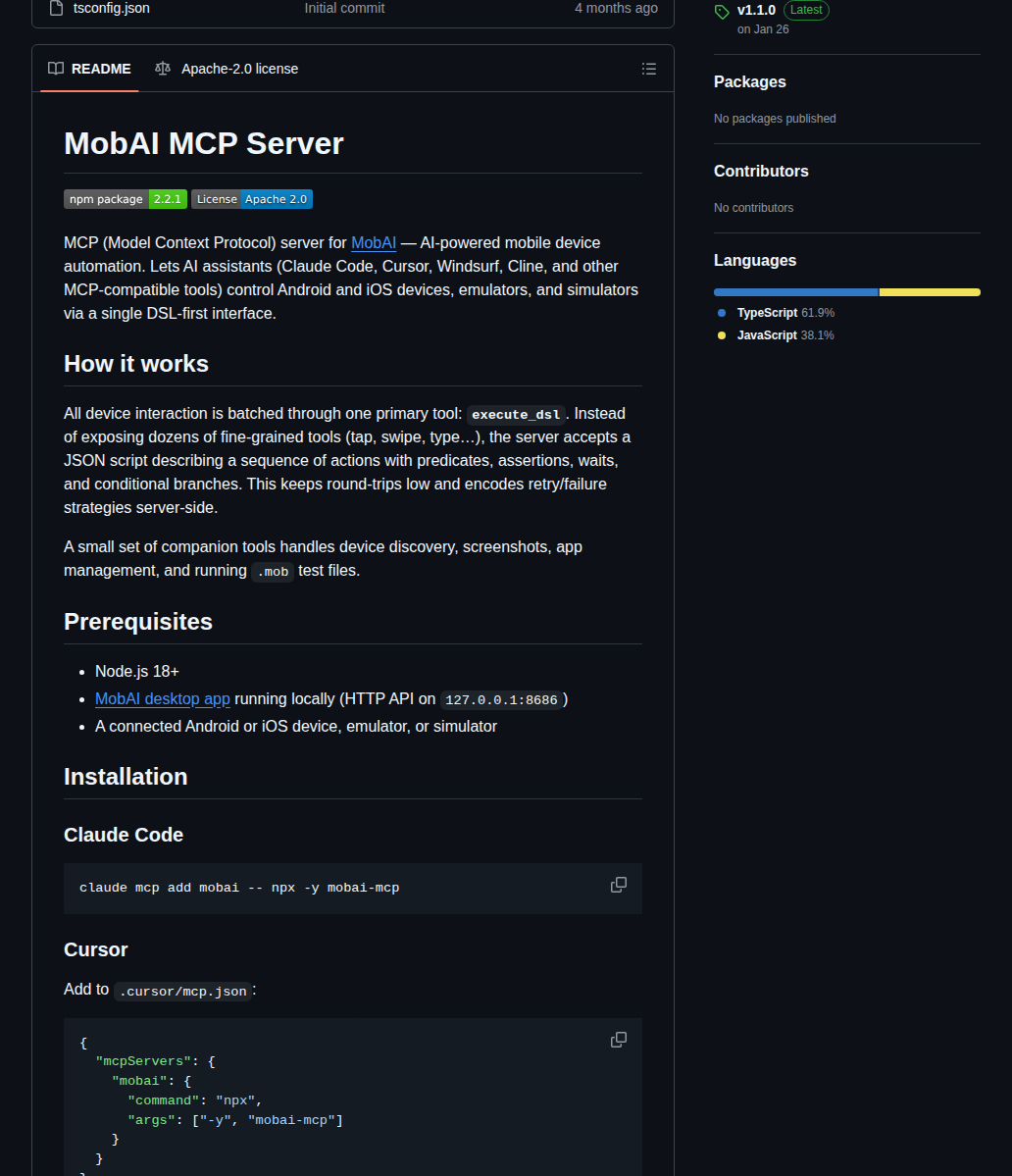Click the No packages published text
Screen dimensions: 1012x1176
[x=775, y=119]
